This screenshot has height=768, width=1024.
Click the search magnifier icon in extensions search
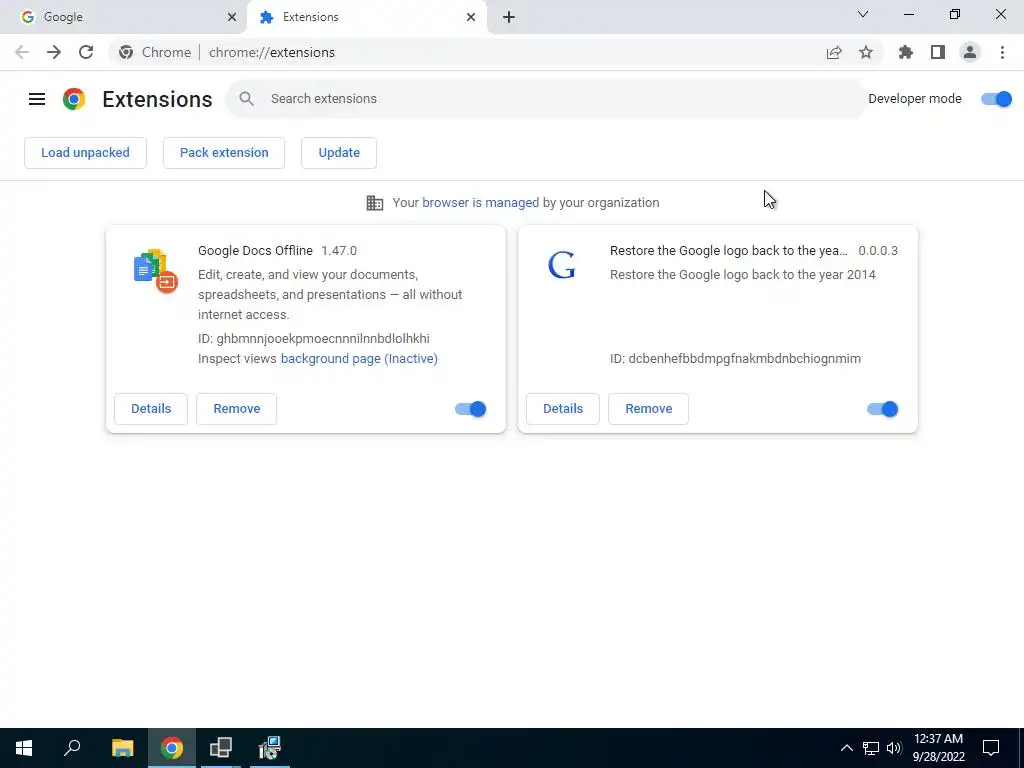[246, 99]
